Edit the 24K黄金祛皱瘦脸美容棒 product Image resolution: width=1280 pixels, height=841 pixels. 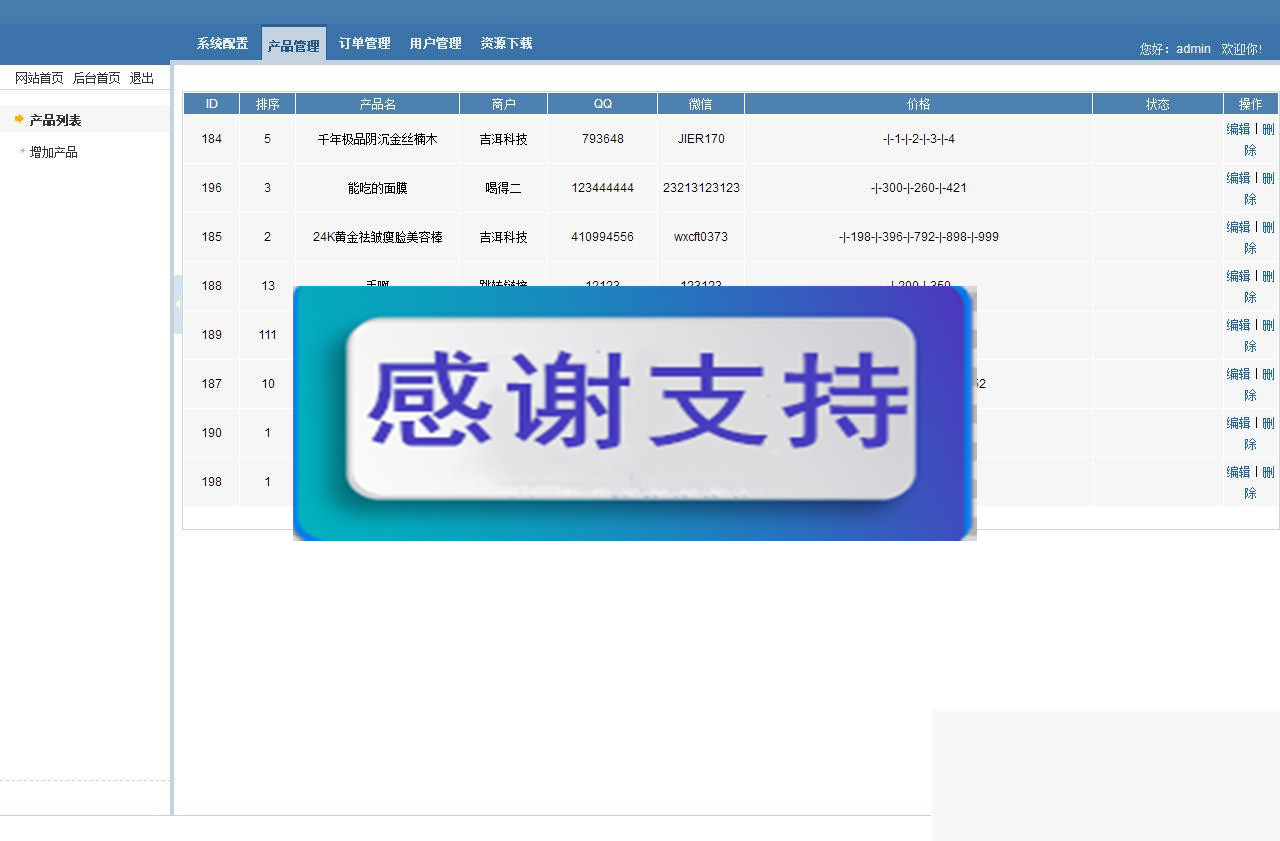coord(1238,226)
